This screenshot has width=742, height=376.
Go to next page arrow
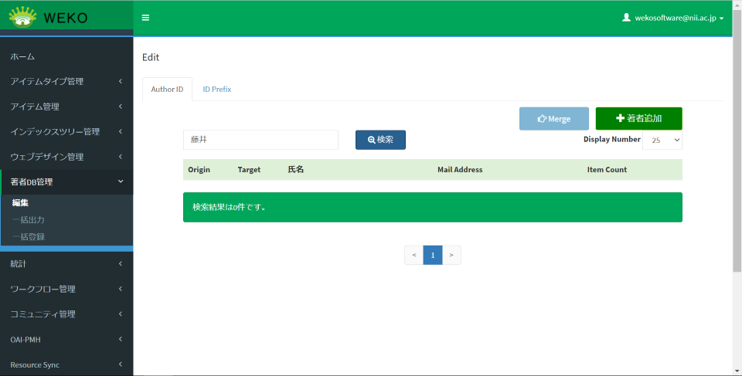(x=451, y=255)
